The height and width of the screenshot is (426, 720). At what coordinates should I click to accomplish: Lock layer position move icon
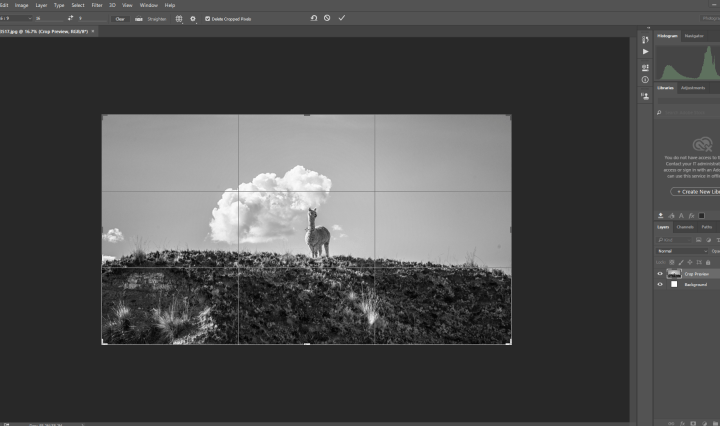coord(690,263)
